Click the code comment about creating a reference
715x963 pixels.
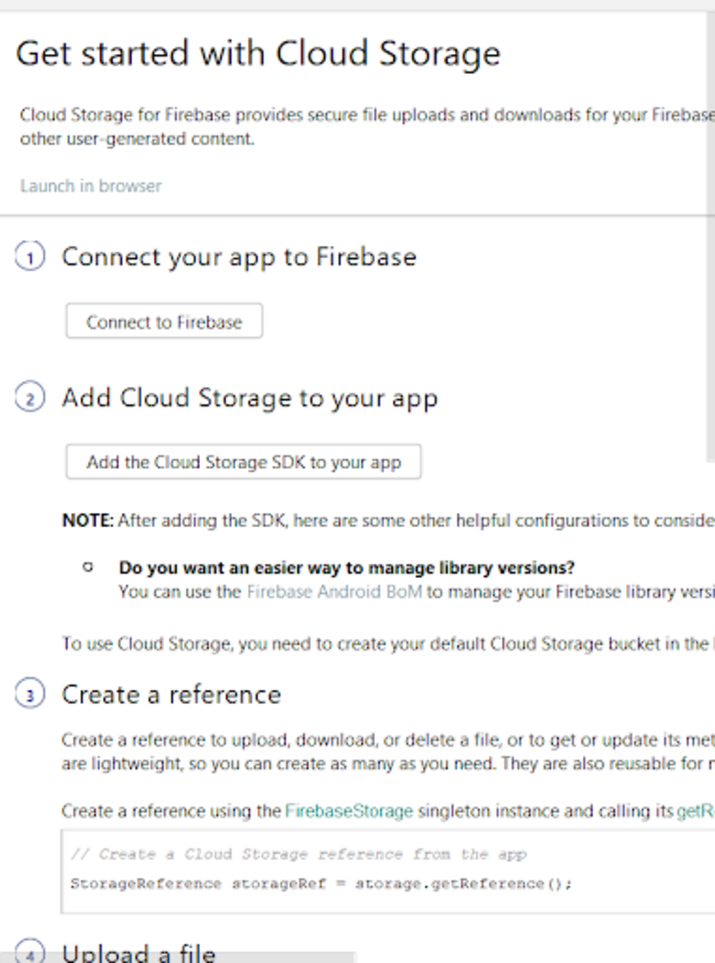pyautogui.click(x=298, y=854)
